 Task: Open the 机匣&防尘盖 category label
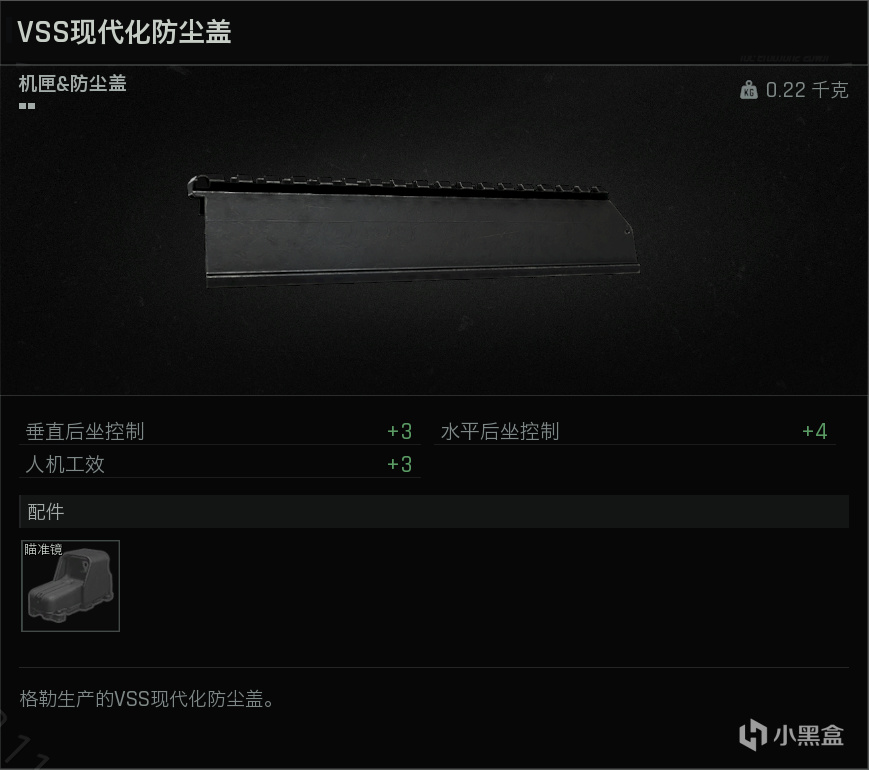[x=73, y=84]
